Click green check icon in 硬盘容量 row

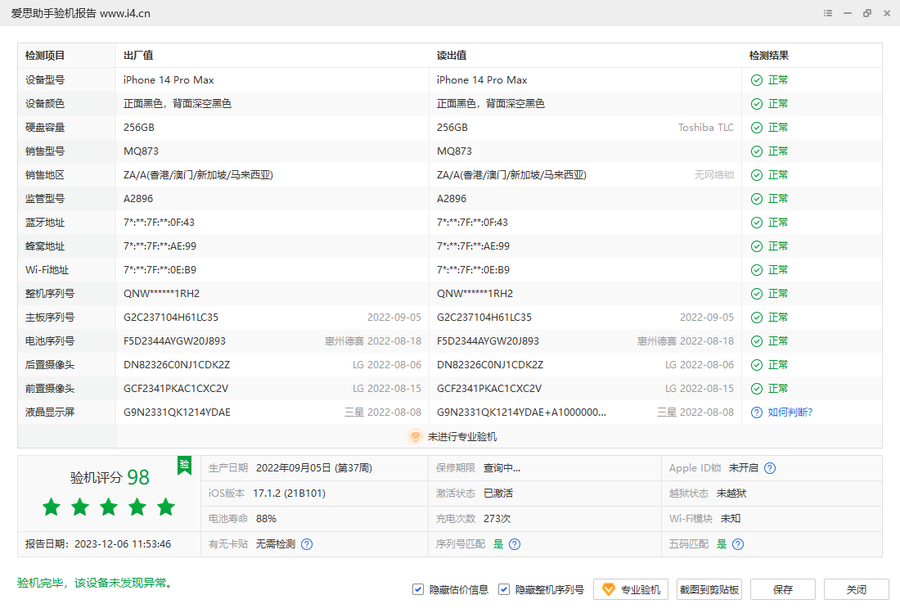pos(757,127)
